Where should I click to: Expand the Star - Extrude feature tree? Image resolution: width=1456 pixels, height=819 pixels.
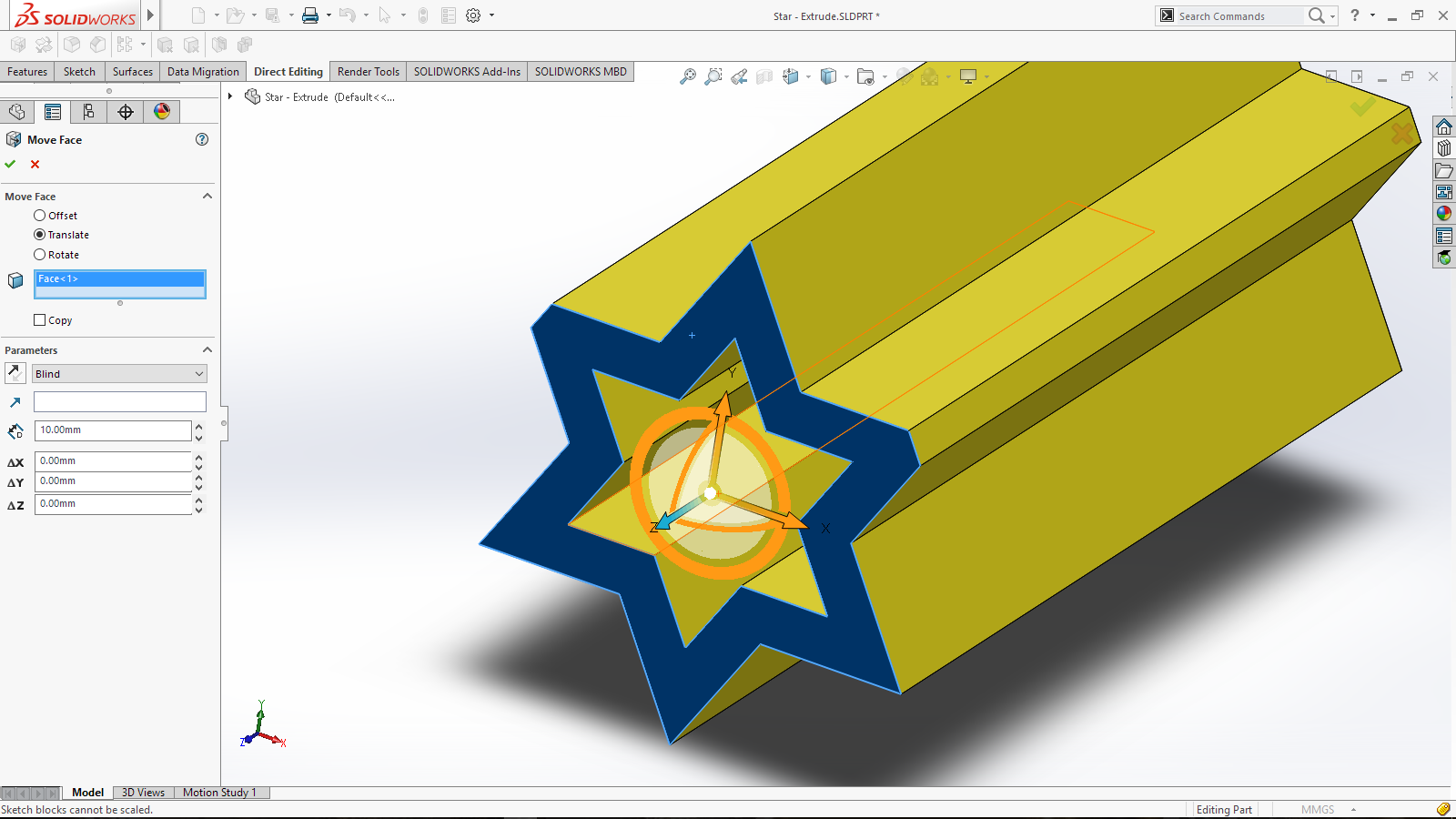point(230,96)
